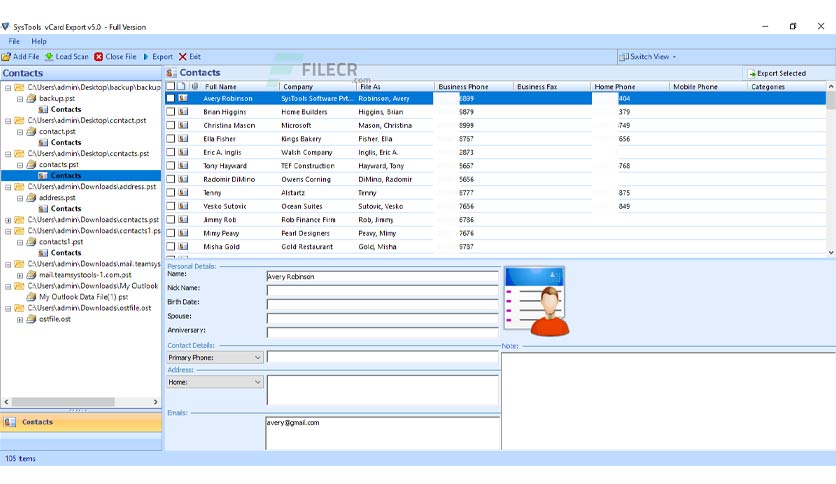Viewport: 836px width, 484px height.
Task: Click Contacts icon in bottom navigation bar
Action: [x=10, y=422]
